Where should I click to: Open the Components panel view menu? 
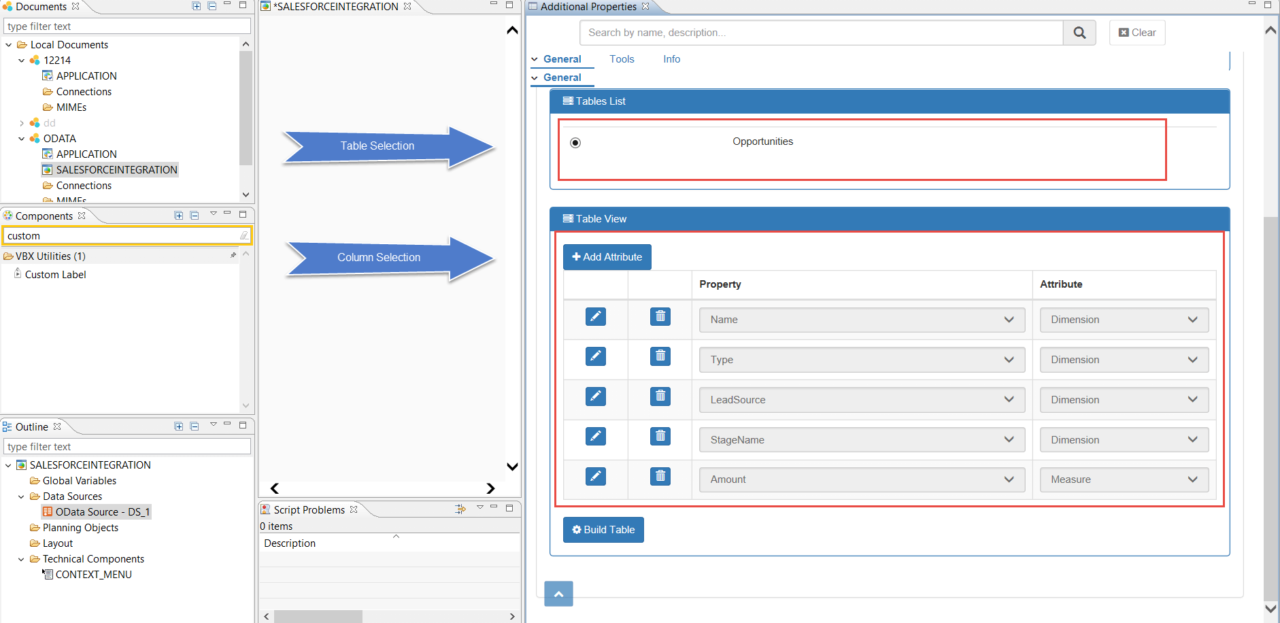coord(214,215)
